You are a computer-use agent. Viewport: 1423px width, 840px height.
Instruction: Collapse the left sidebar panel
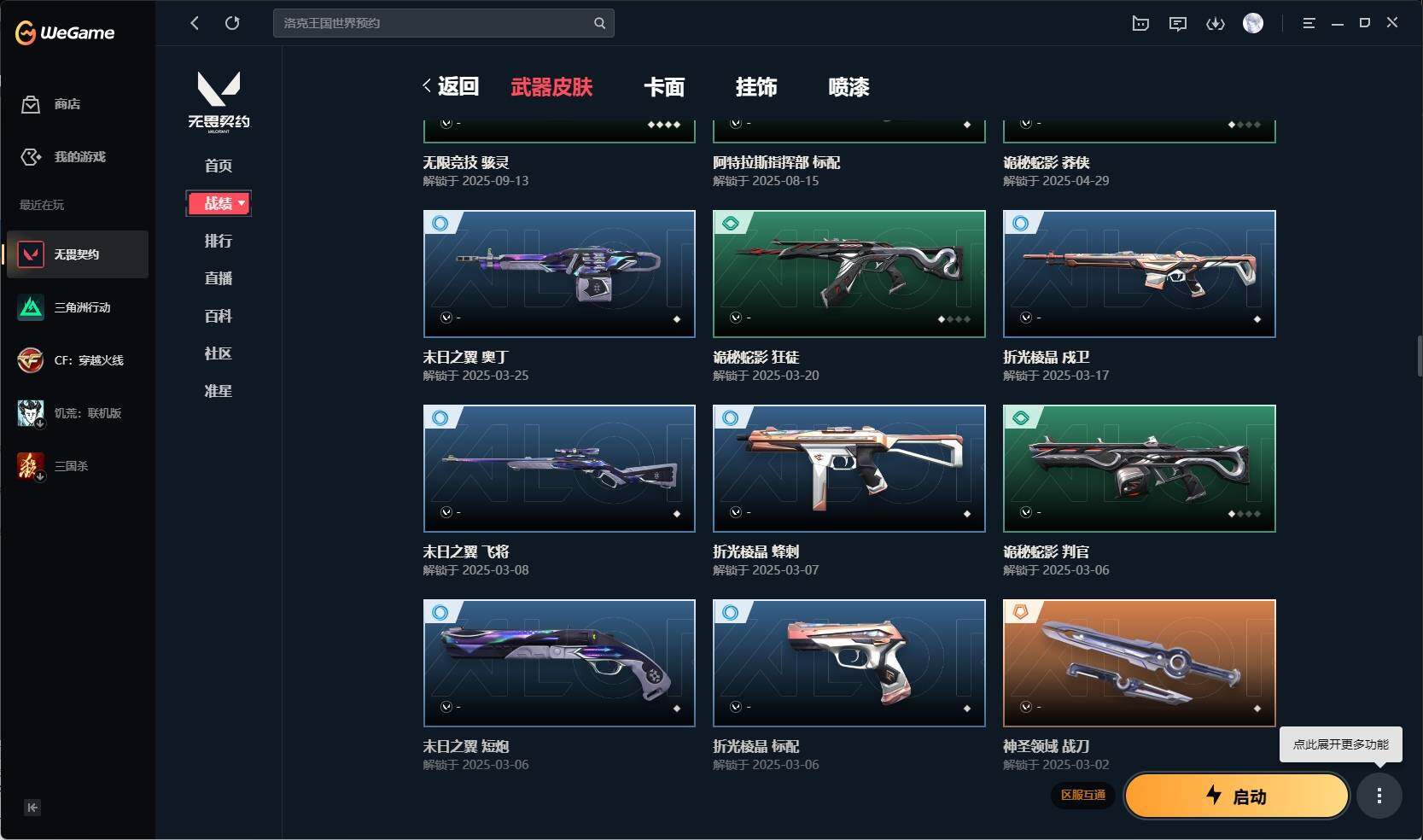pos(32,808)
